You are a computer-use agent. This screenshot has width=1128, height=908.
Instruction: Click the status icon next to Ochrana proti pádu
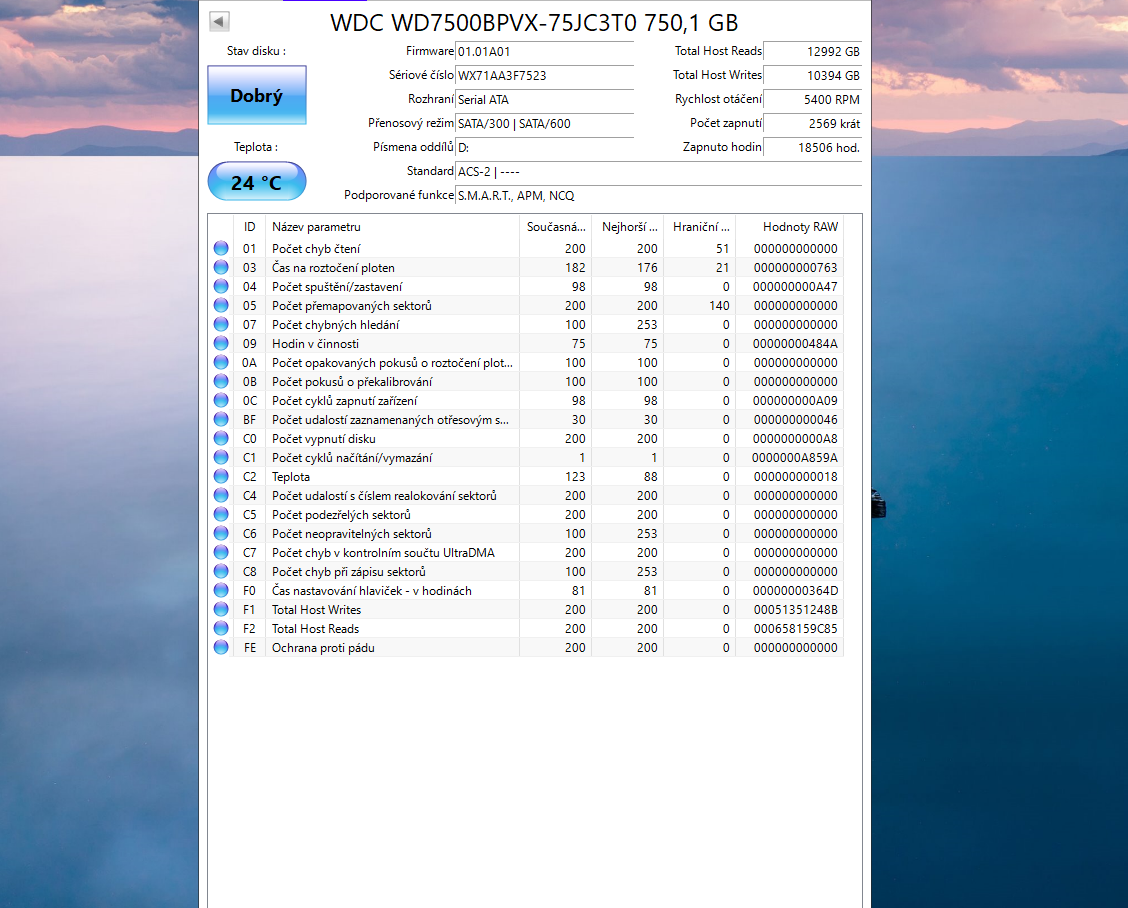(x=220, y=647)
